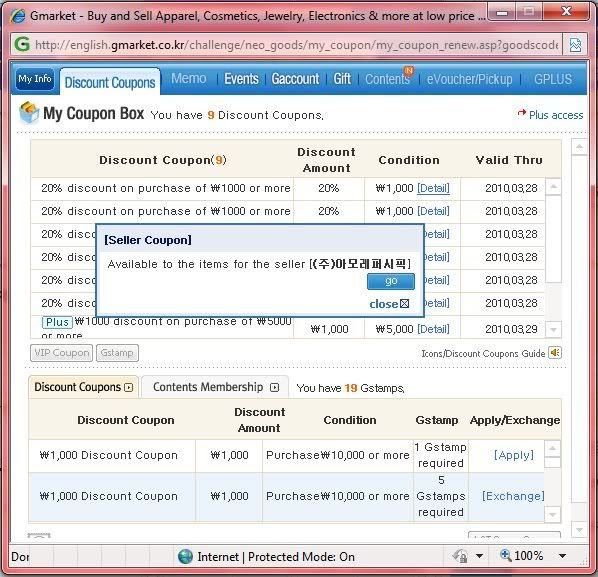Viewport: 598px width, 577px height.
Task: Click Apply for the 1 Gstamp coupon
Action: click(x=513, y=455)
